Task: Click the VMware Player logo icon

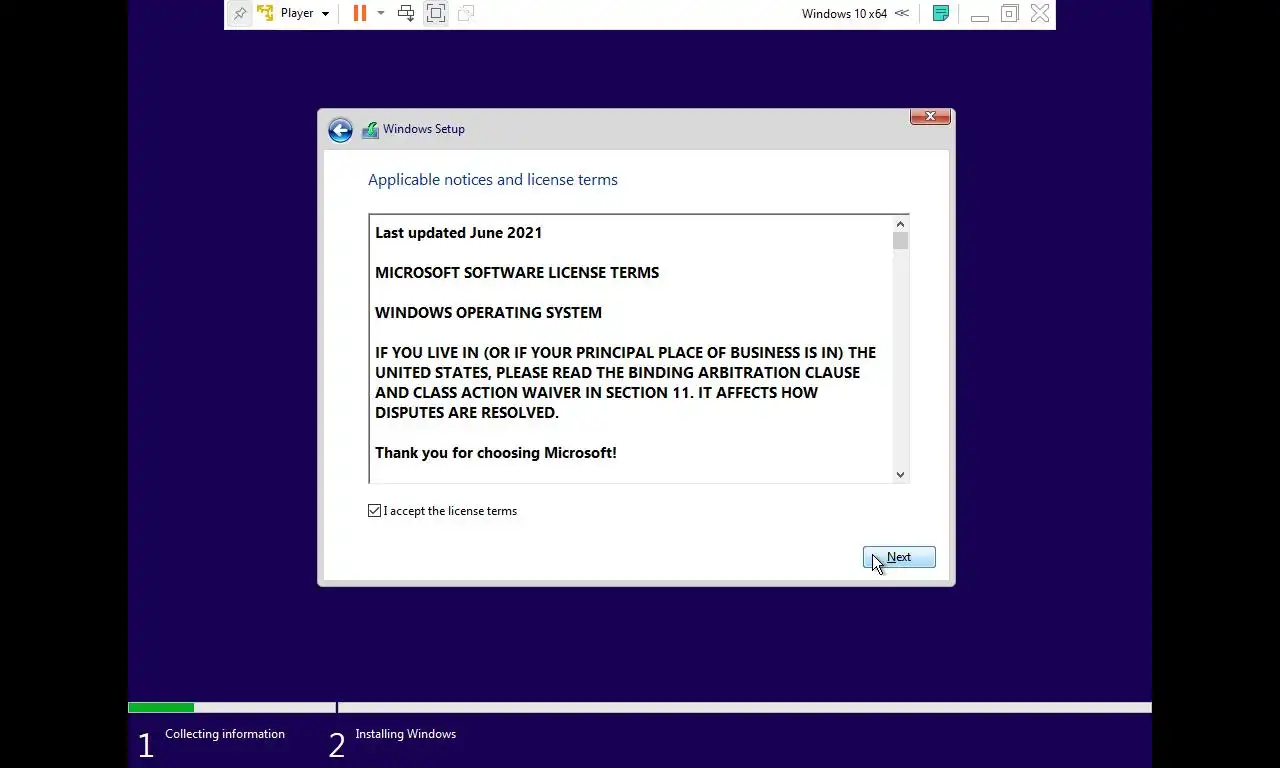Action: [x=265, y=13]
